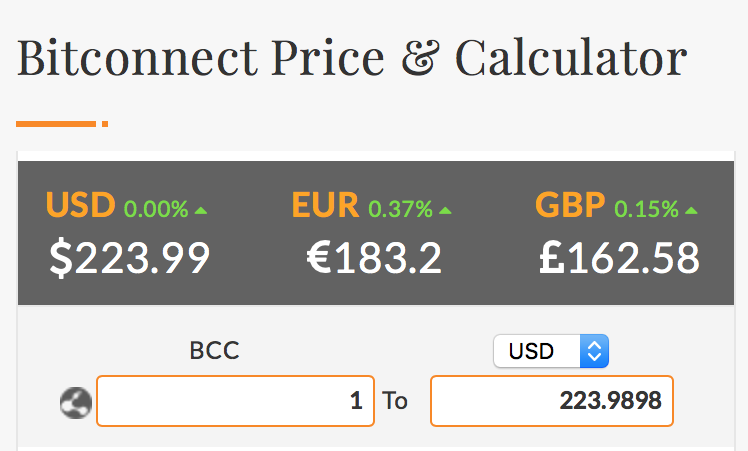Click the BCC label above the input
The width and height of the screenshot is (748, 451).
click(x=214, y=351)
